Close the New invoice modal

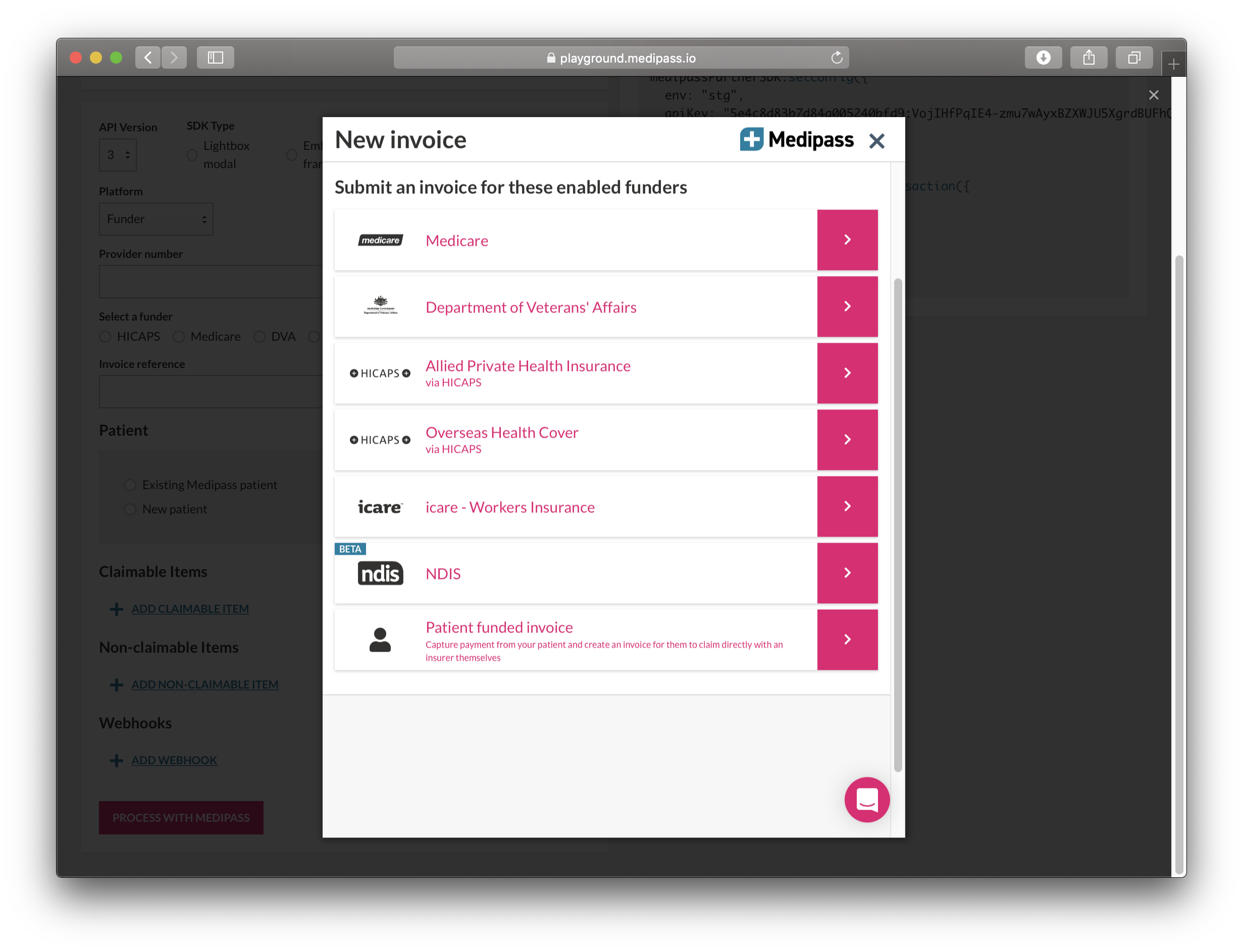coord(877,140)
